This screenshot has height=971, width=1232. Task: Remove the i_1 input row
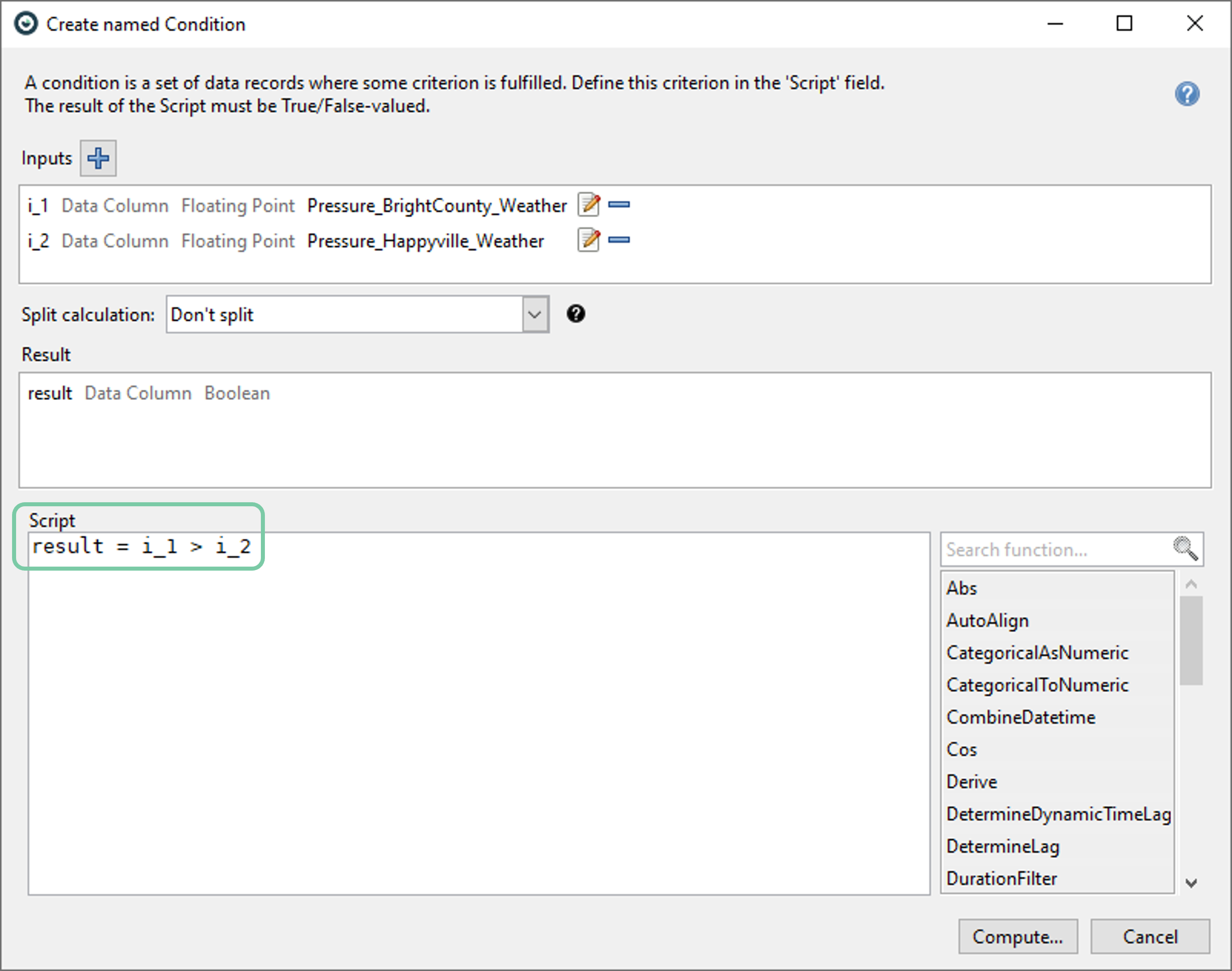click(x=618, y=205)
